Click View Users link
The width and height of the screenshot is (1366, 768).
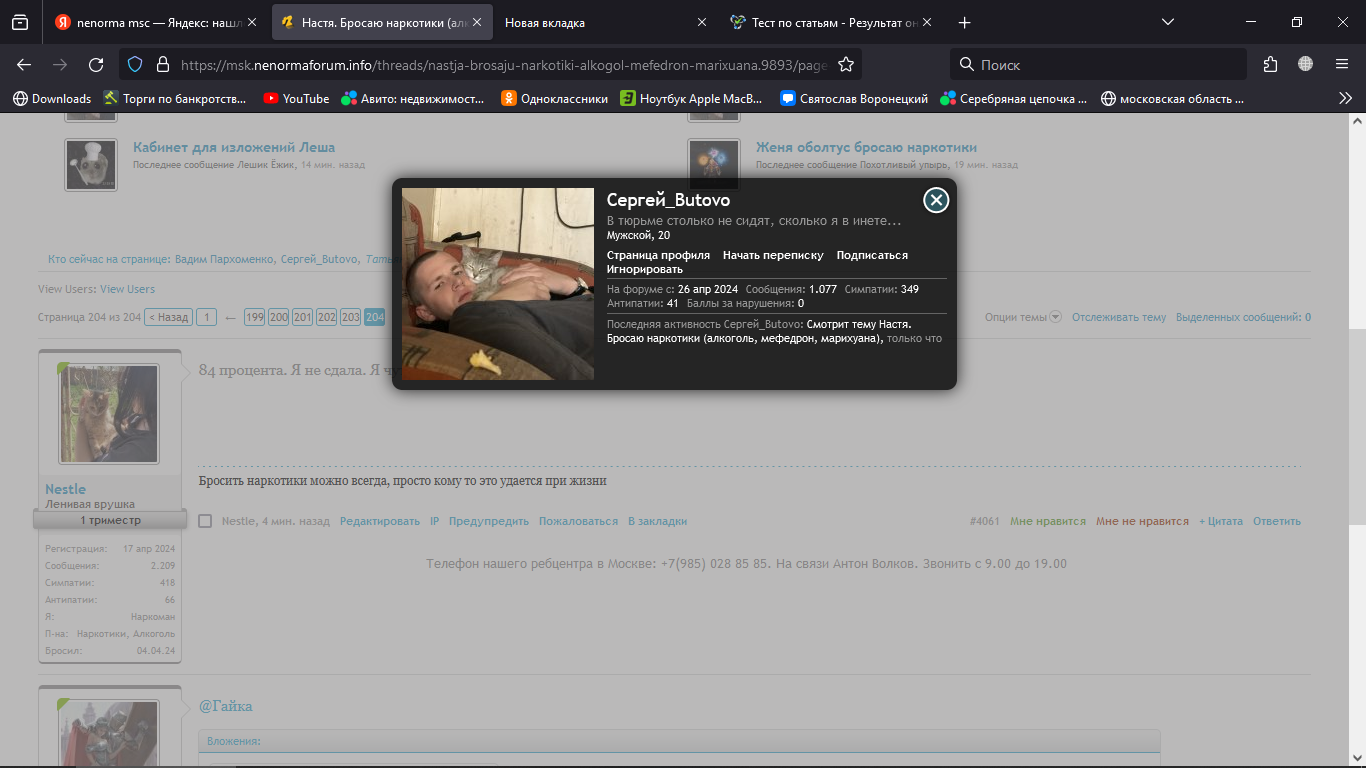[x=127, y=289]
